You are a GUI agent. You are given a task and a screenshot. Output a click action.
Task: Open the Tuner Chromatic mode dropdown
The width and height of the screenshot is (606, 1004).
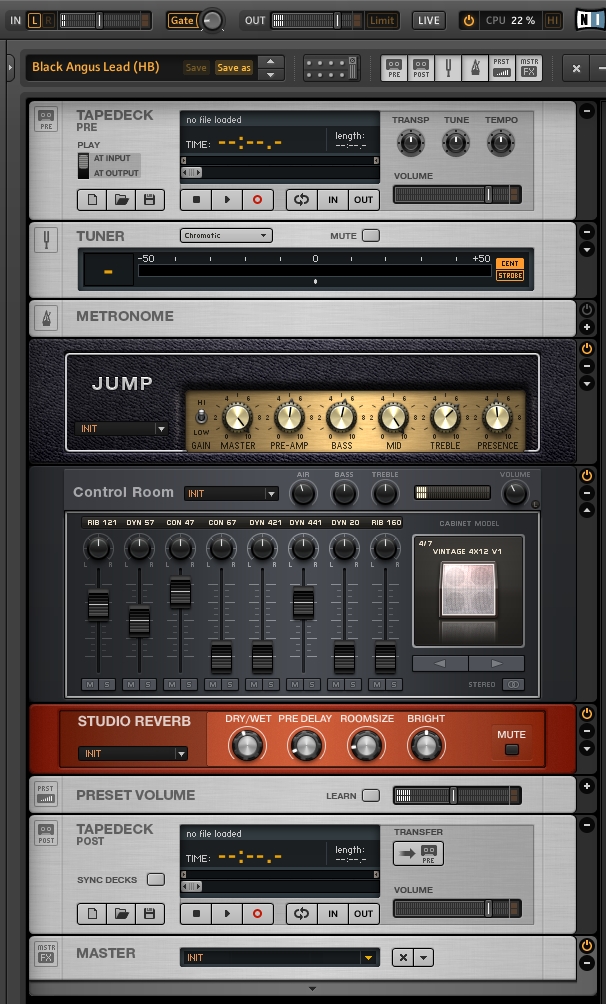[226, 236]
